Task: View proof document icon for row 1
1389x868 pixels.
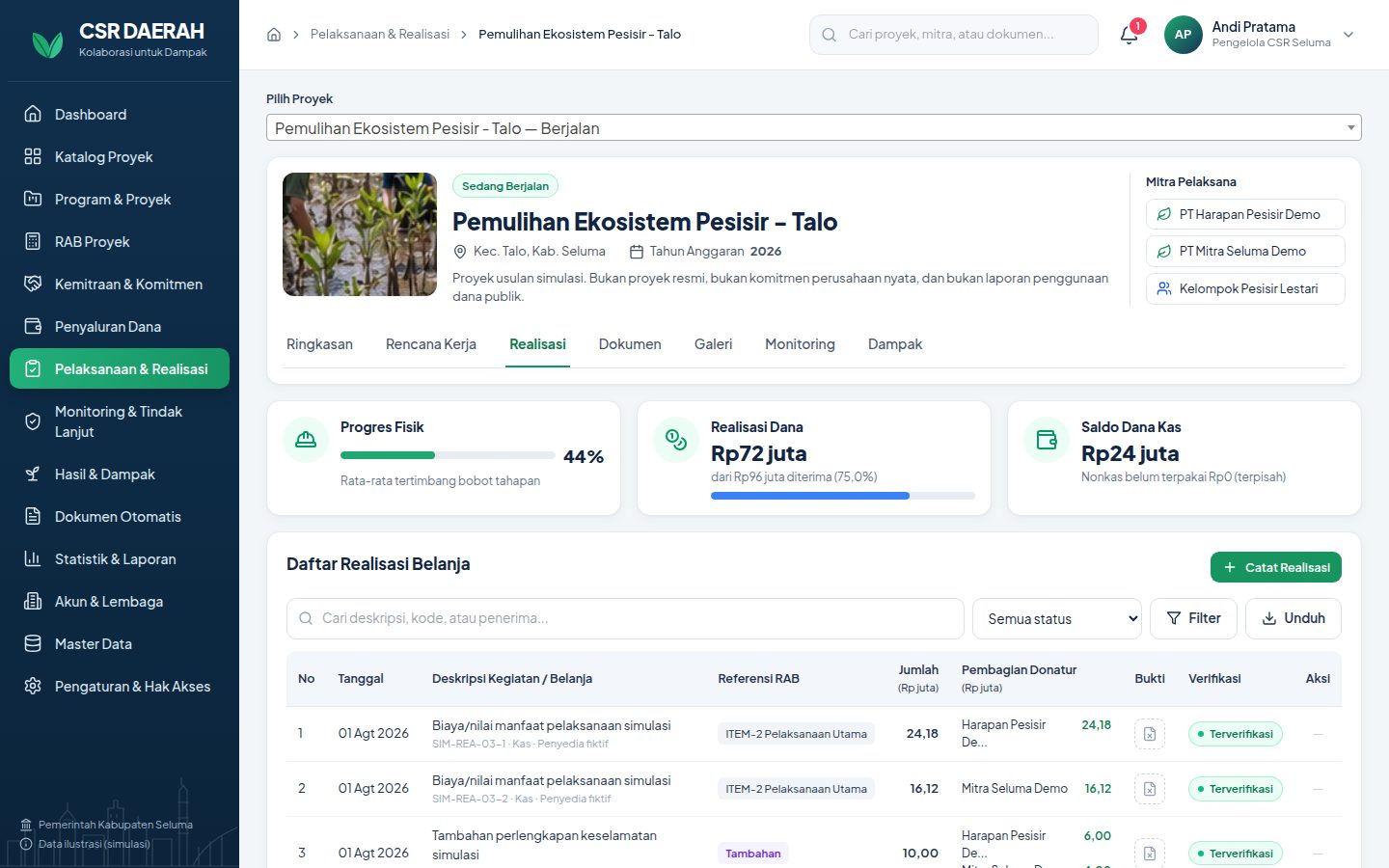Action: [1149, 734]
